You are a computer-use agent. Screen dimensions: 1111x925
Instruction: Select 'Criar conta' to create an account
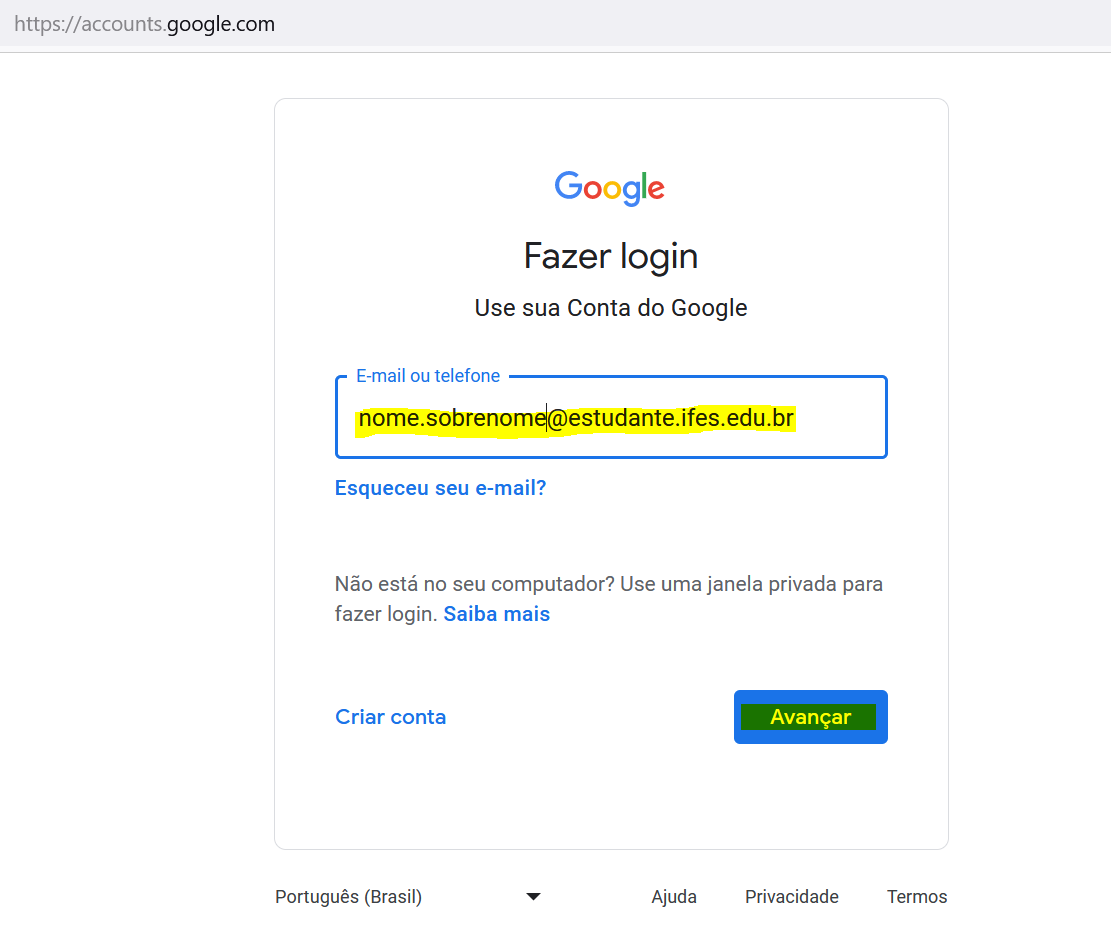(391, 717)
